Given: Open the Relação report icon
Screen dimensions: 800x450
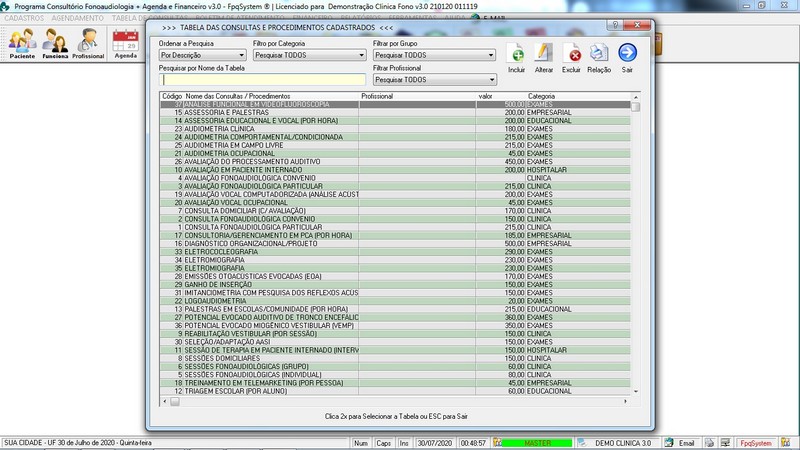Looking at the screenshot, I should pyautogui.click(x=598, y=53).
